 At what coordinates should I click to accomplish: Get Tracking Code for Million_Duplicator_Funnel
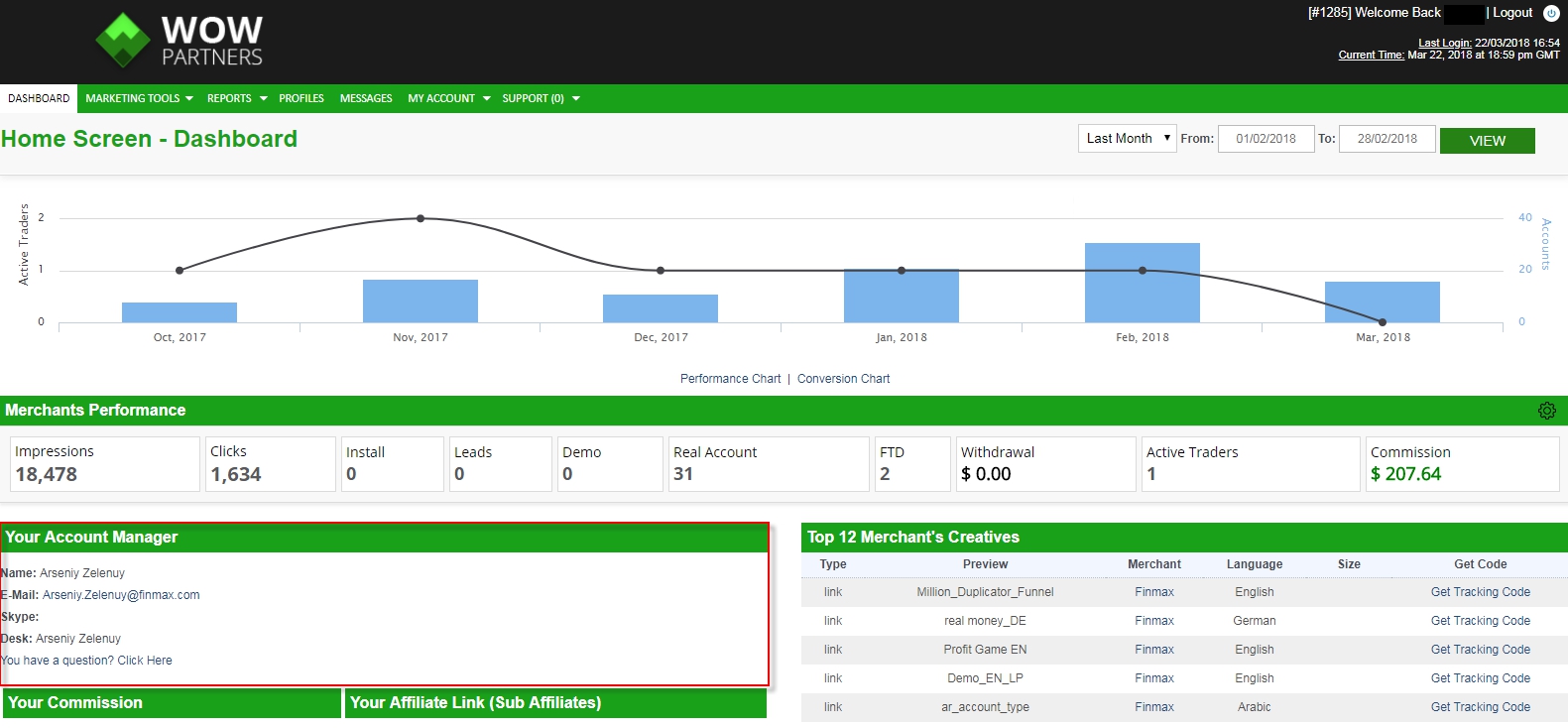pos(1480,592)
